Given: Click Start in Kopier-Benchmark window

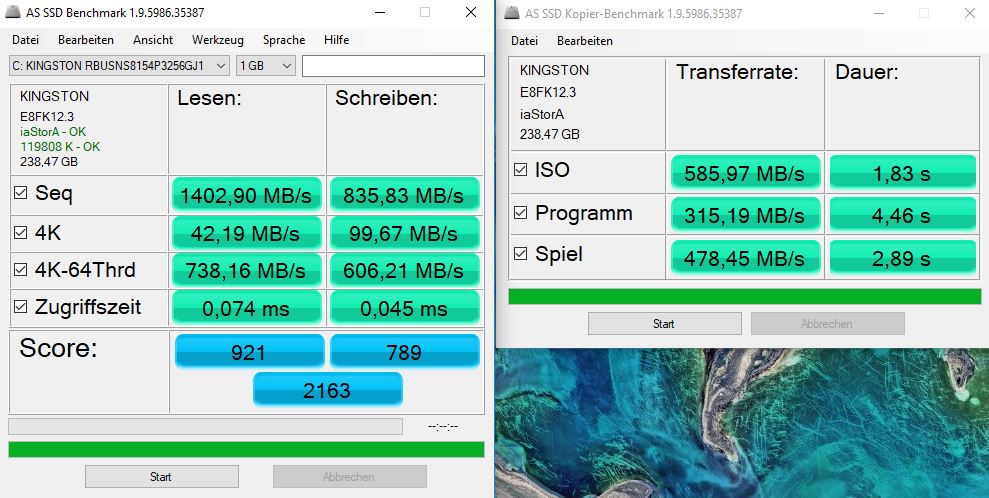Looking at the screenshot, I should point(664,323).
